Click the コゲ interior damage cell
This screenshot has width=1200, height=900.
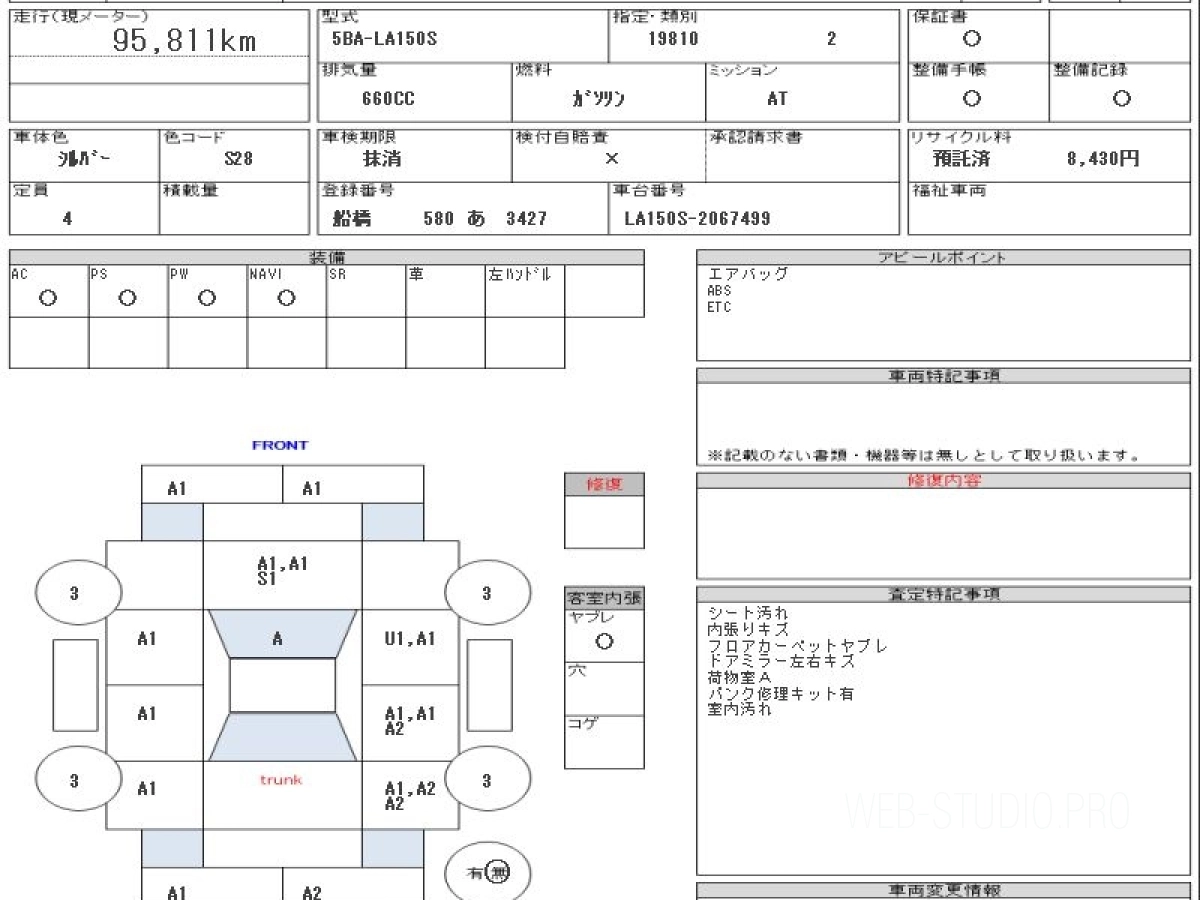[x=604, y=742]
